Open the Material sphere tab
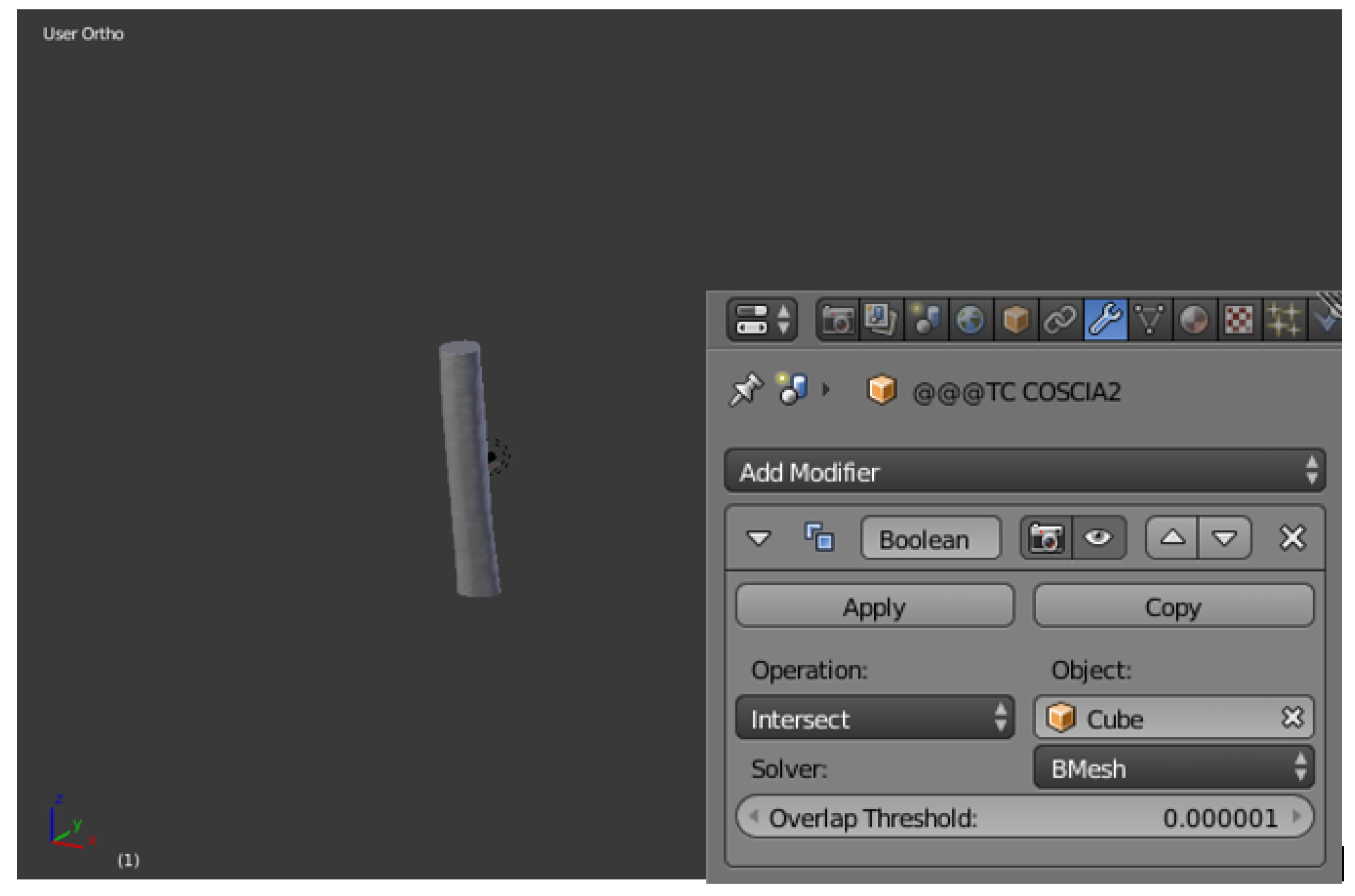 1194,320
